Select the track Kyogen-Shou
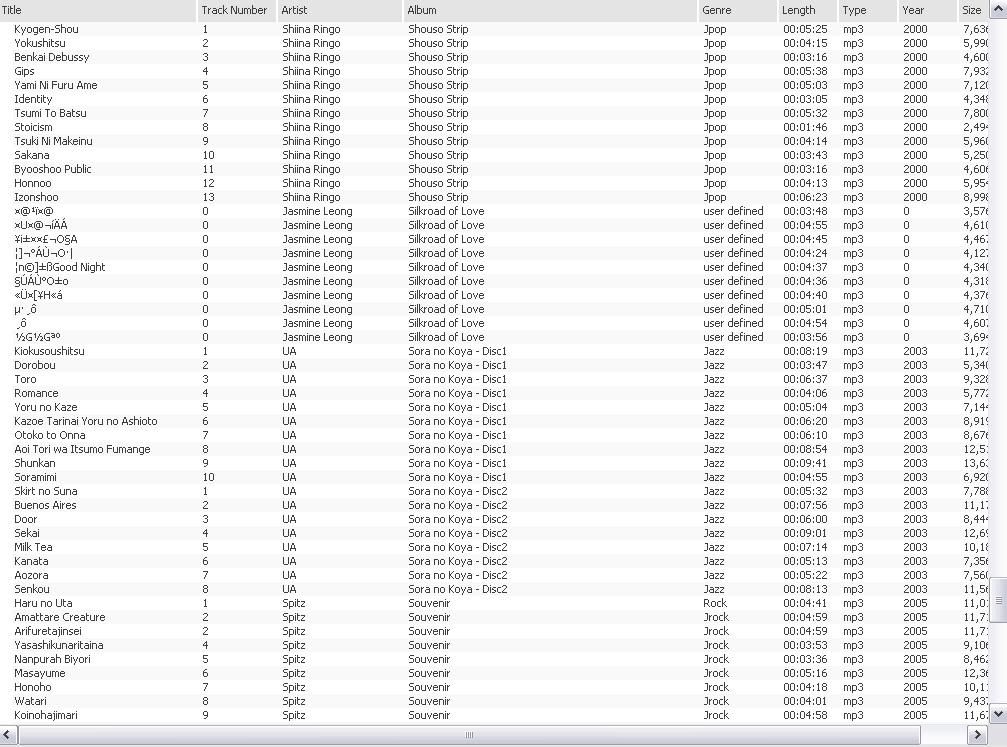This screenshot has height=747, width=1007. click(x=46, y=29)
